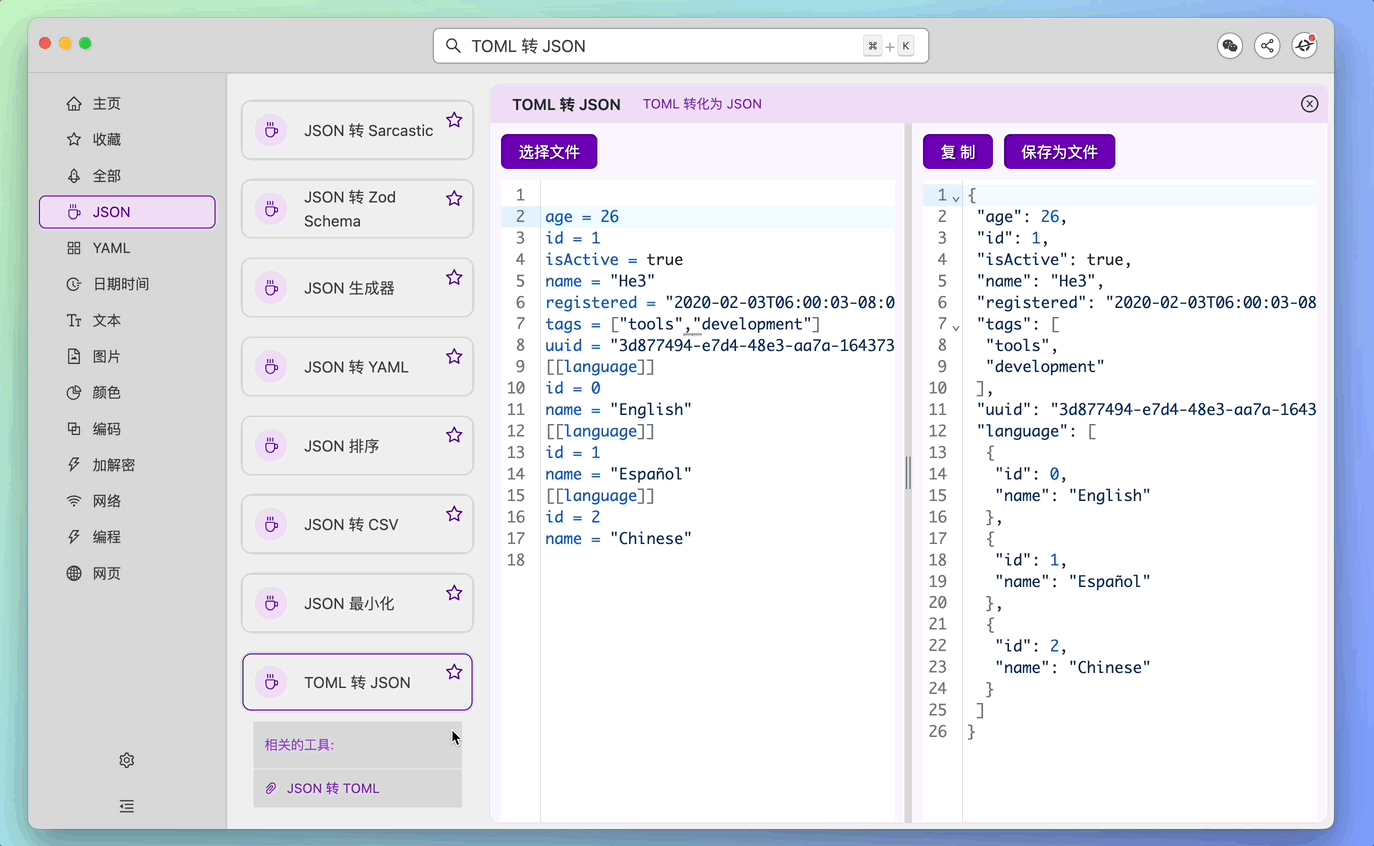Open the WeChat icon in title bar
Image resolution: width=1374 pixels, height=846 pixels.
click(x=1230, y=46)
